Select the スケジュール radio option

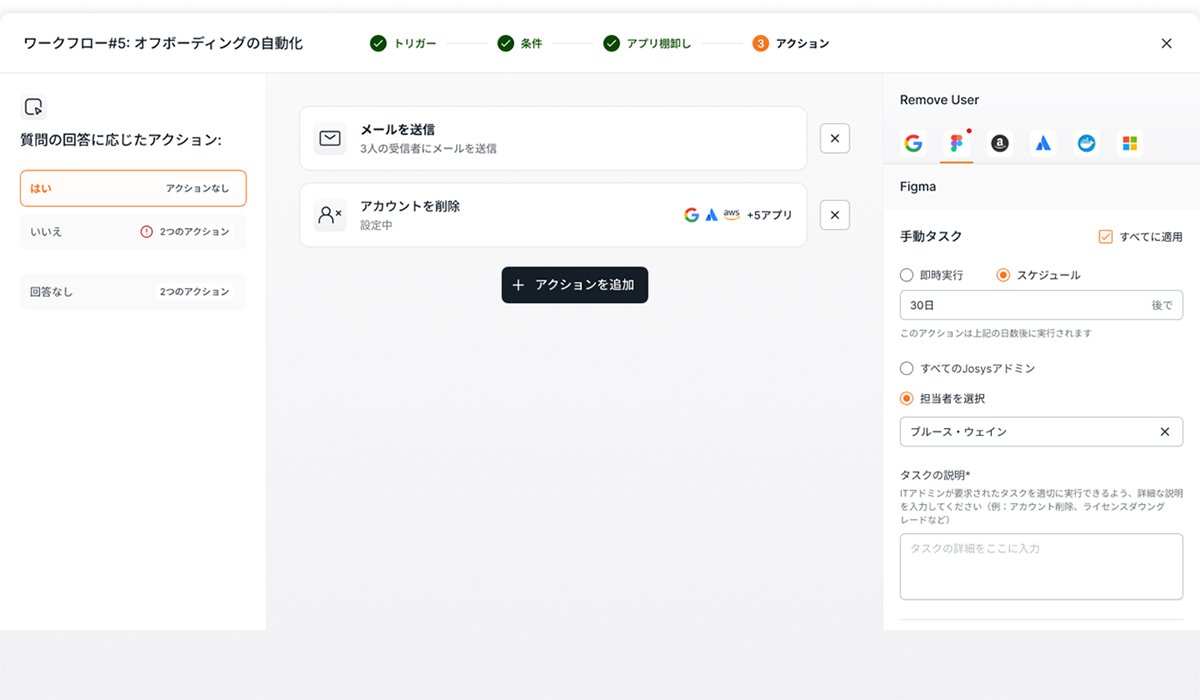click(1003, 275)
